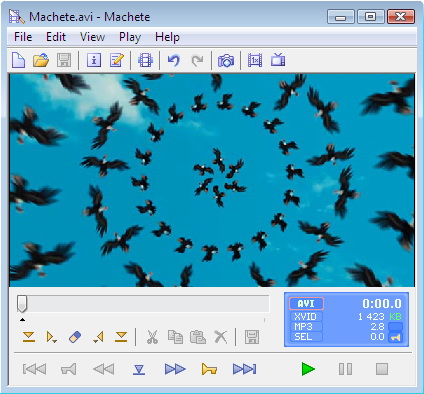This screenshot has width=424, height=394.
Task: Create a new file with blank page icon
Action: point(18,60)
